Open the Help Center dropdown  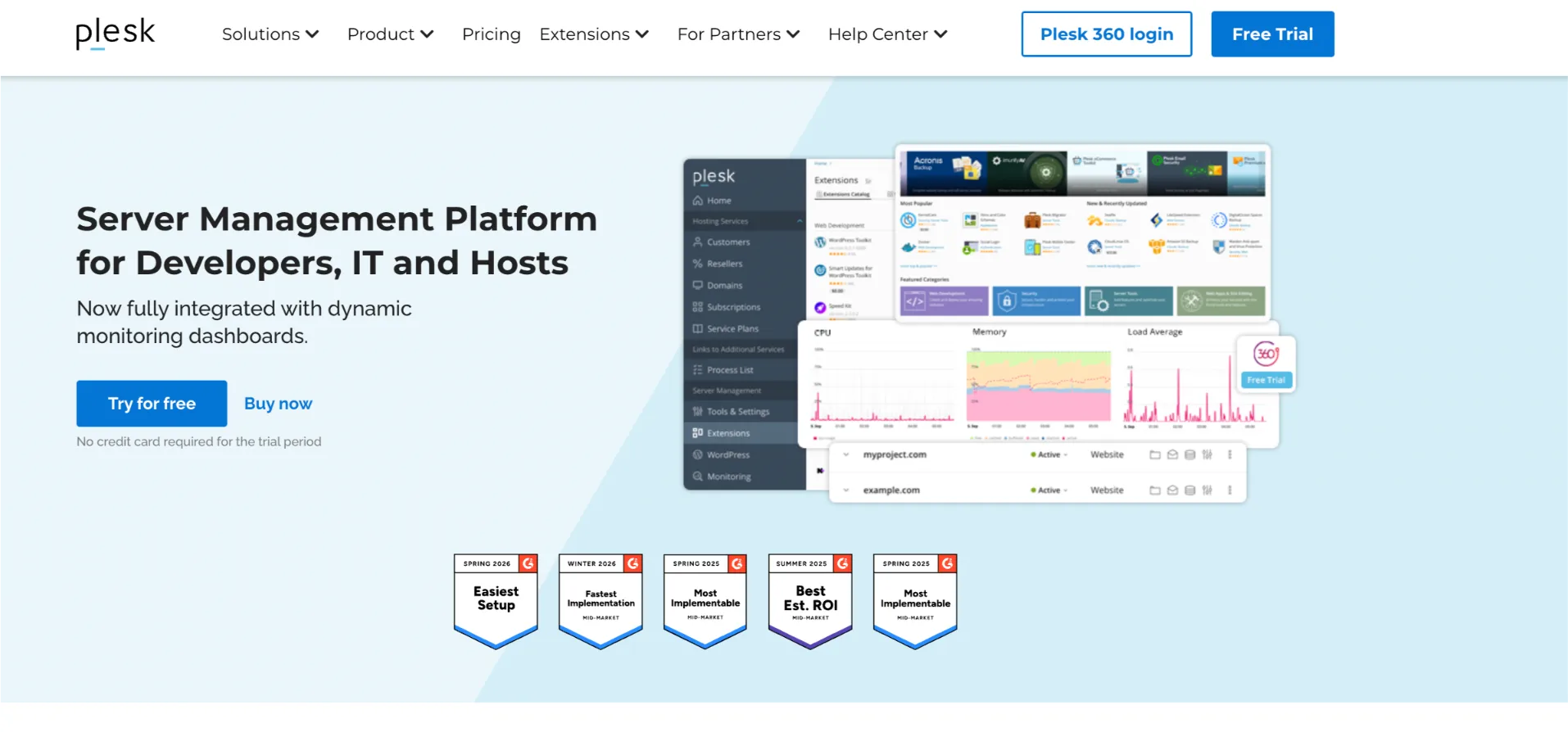tap(888, 34)
